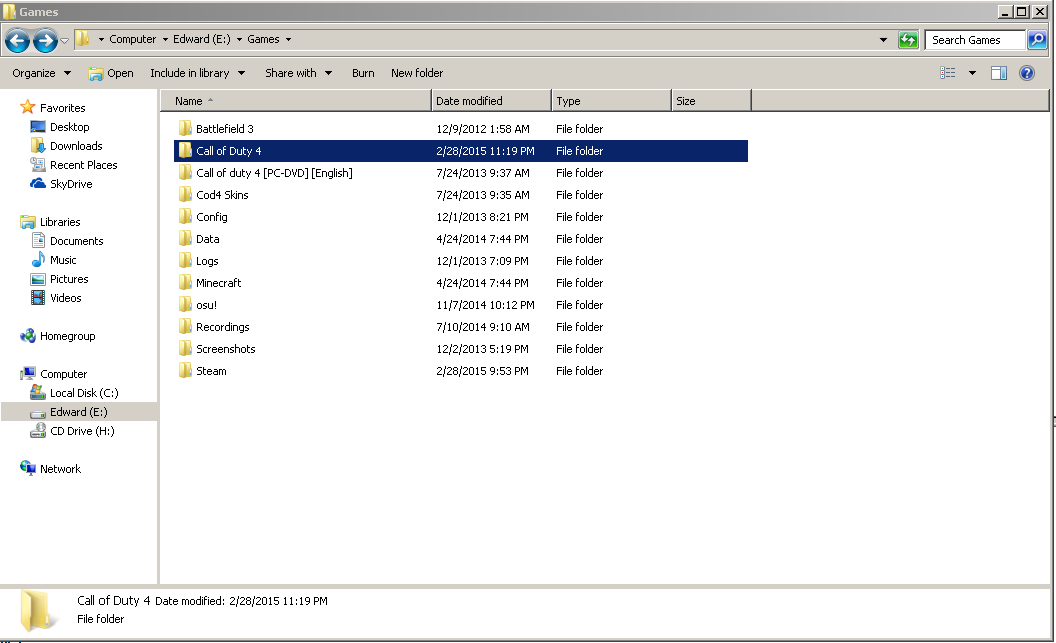Sort by the Name column header
Image resolution: width=1056 pixels, height=643 pixels.
tap(296, 101)
